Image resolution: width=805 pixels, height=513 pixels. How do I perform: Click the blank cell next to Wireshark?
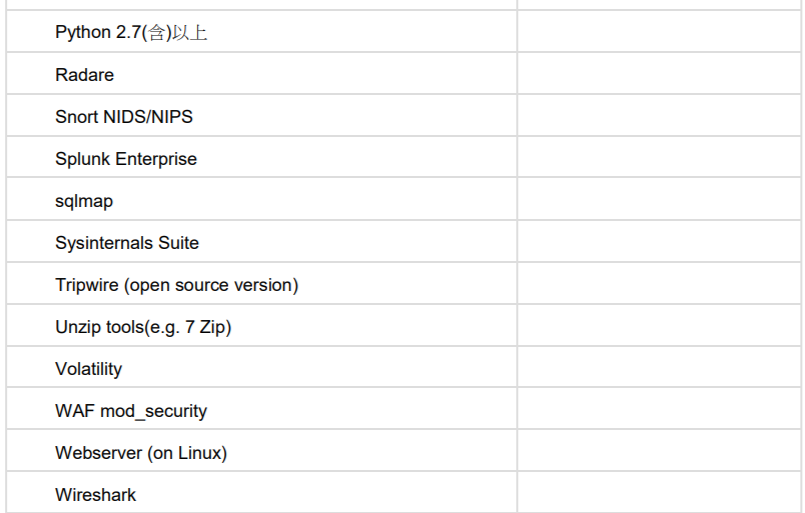(x=659, y=492)
